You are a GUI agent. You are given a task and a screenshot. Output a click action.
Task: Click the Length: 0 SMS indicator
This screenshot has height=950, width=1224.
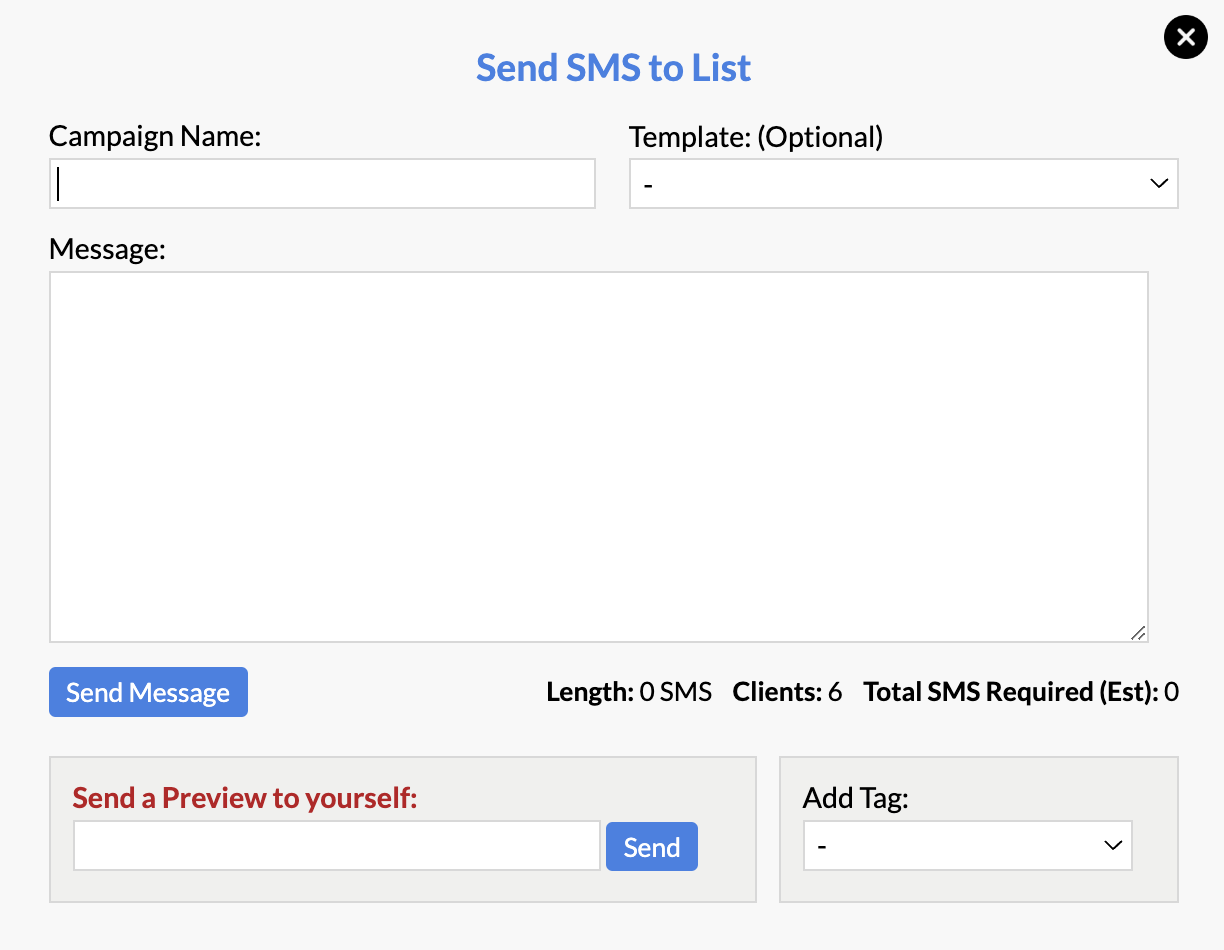[x=629, y=692]
